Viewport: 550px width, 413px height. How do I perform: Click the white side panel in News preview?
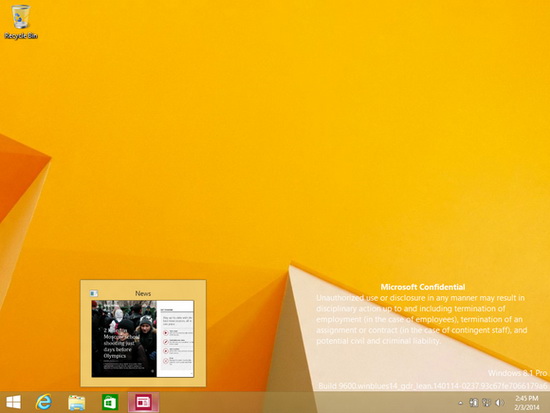[x=175, y=339]
